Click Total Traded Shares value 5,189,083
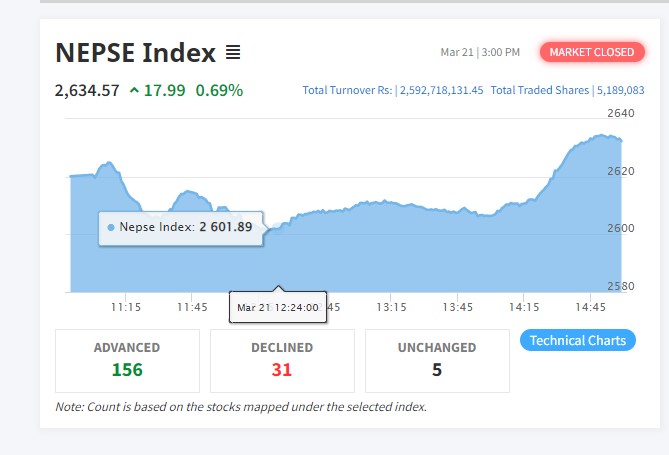 pos(620,90)
